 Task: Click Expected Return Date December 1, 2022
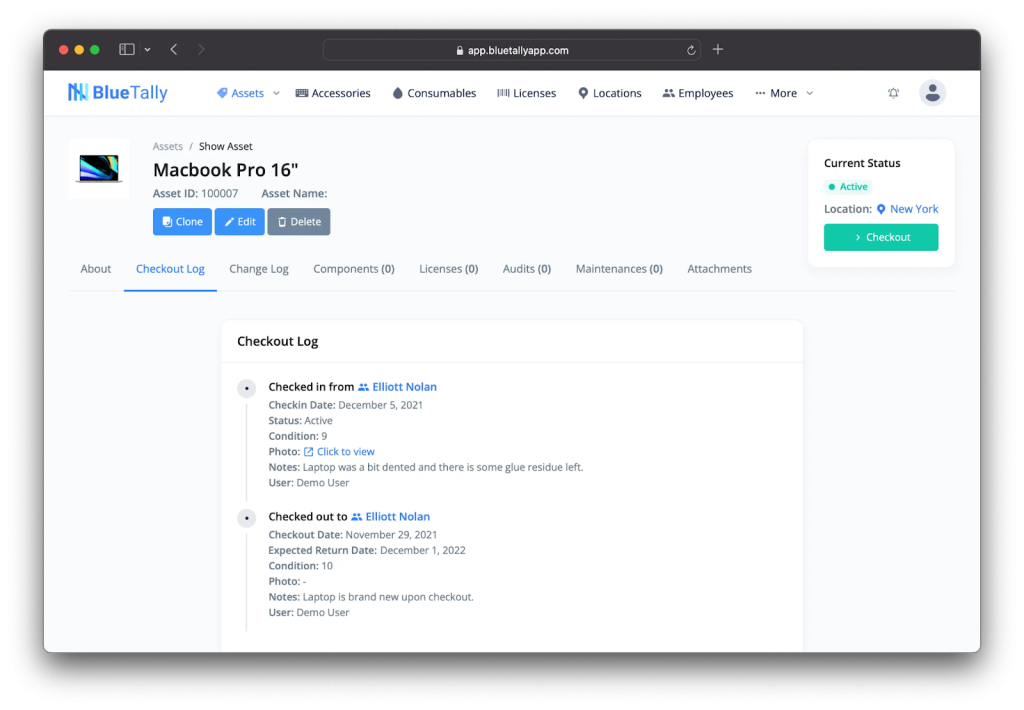[367, 551]
